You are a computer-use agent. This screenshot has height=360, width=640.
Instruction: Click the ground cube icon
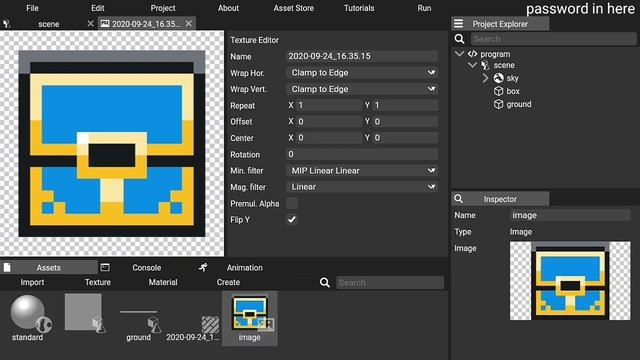click(498, 104)
